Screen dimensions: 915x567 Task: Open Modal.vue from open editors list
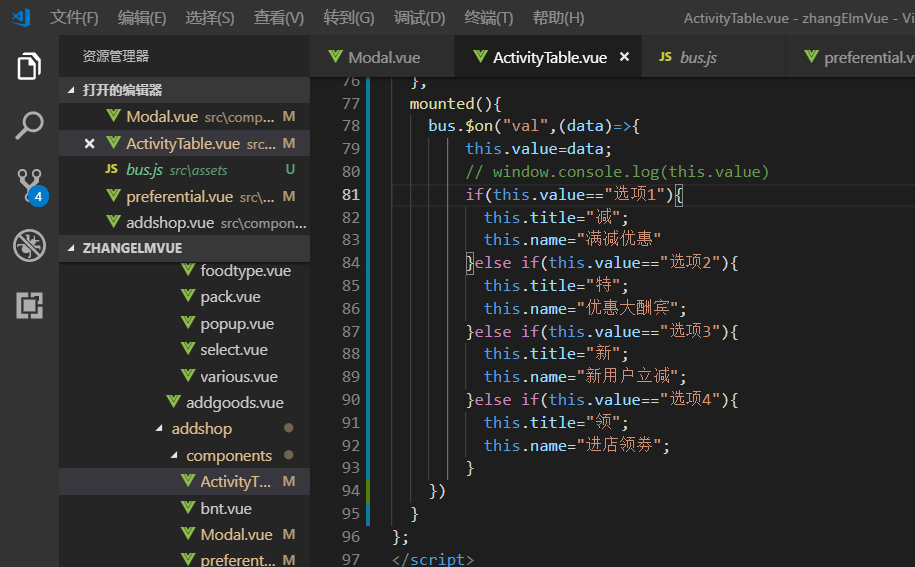coord(184,117)
